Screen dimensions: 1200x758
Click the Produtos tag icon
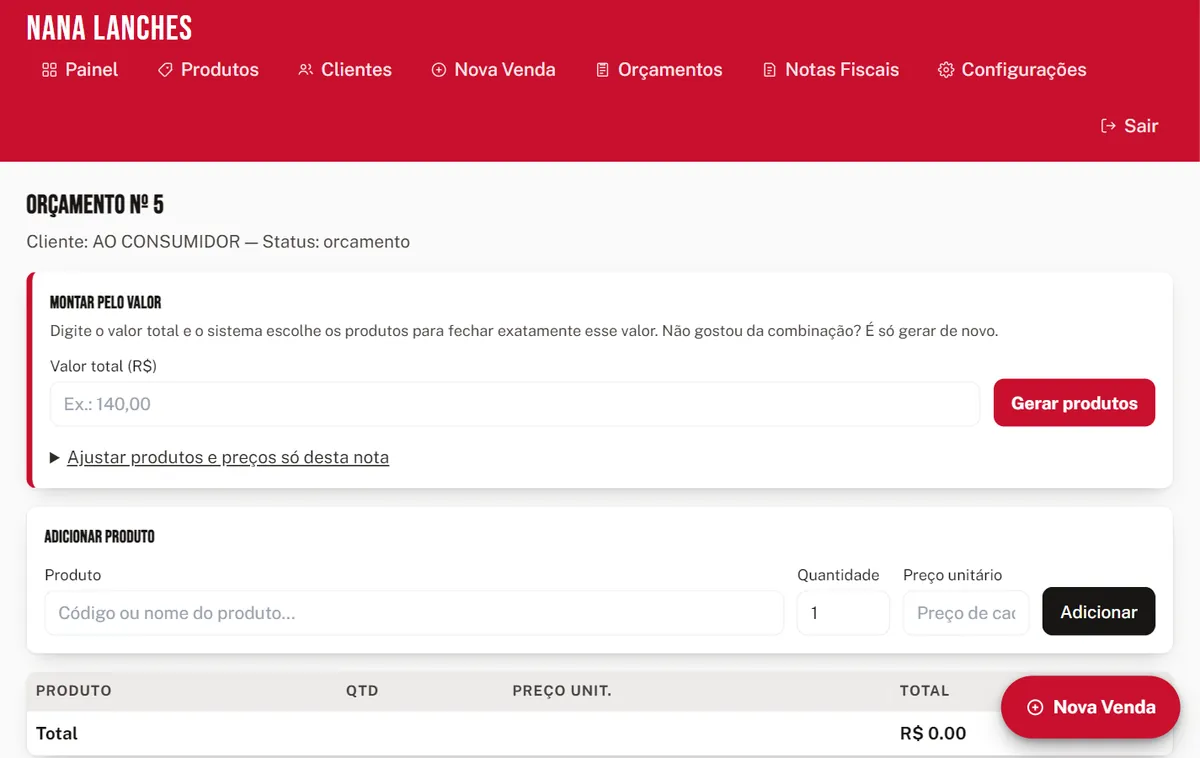pos(165,70)
